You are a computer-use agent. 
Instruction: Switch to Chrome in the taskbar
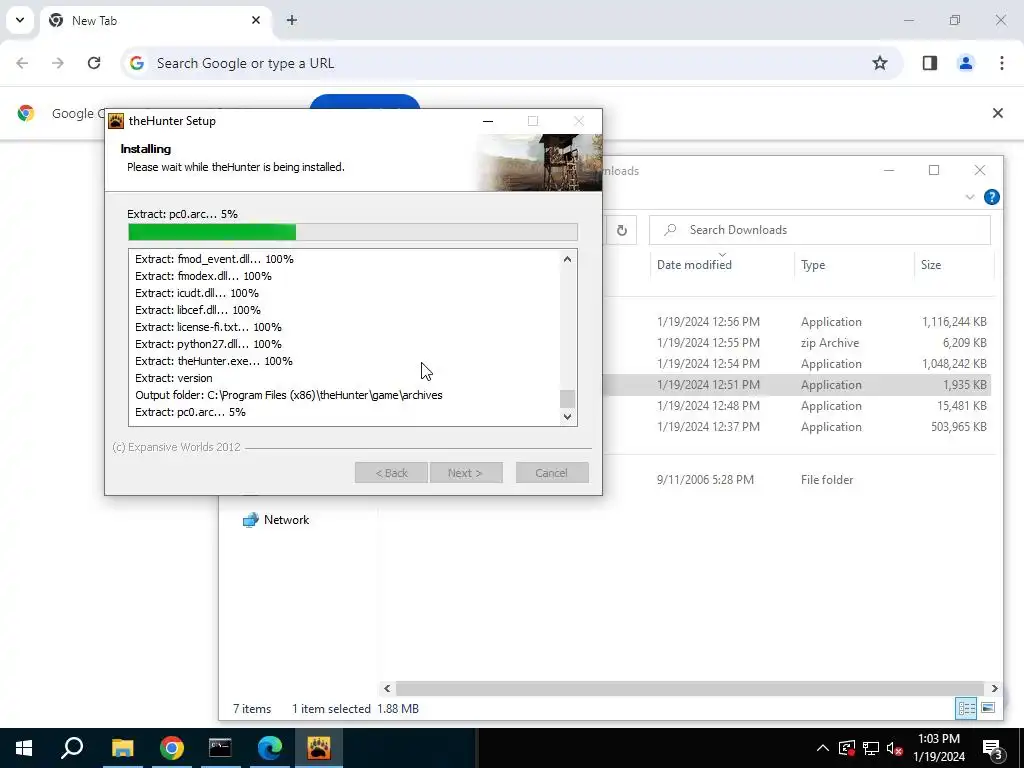click(x=171, y=748)
